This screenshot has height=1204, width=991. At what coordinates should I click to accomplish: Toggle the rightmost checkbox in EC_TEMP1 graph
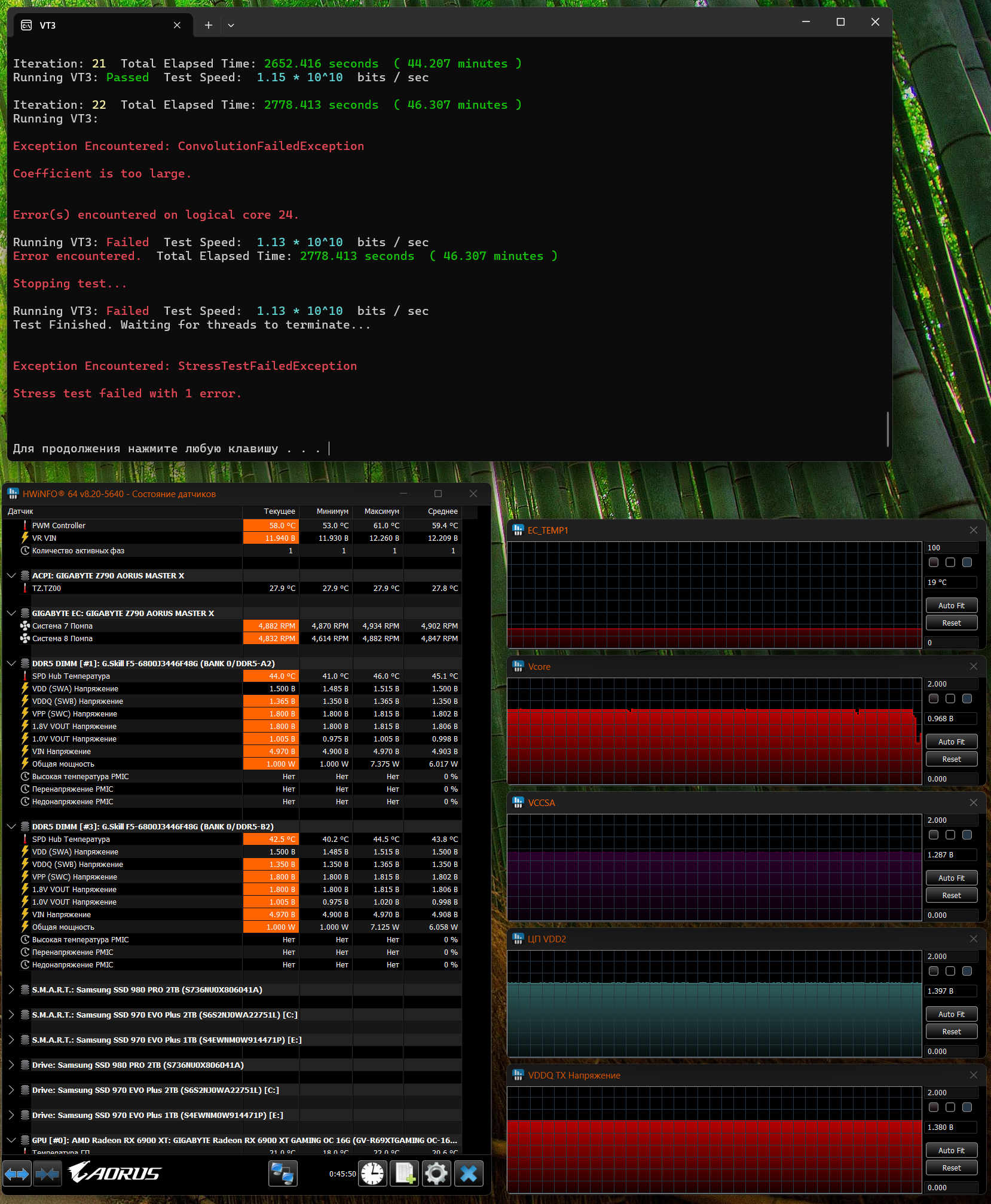coord(967,562)
